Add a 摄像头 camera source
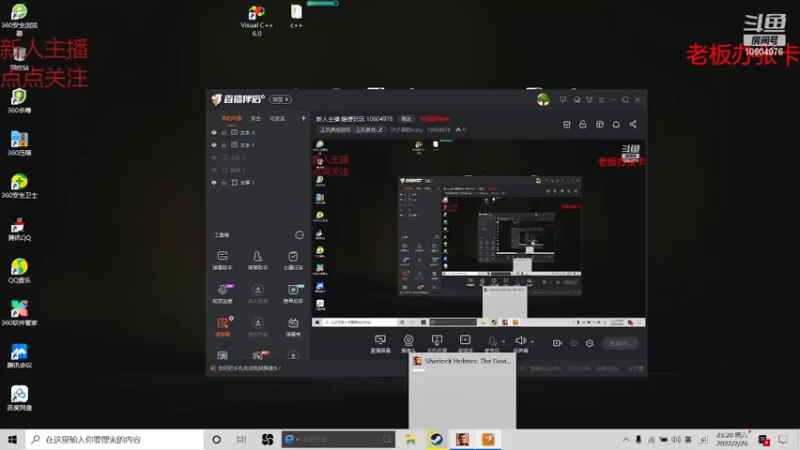800x450 pixels. pyautogui.click(x=408, y=343)
